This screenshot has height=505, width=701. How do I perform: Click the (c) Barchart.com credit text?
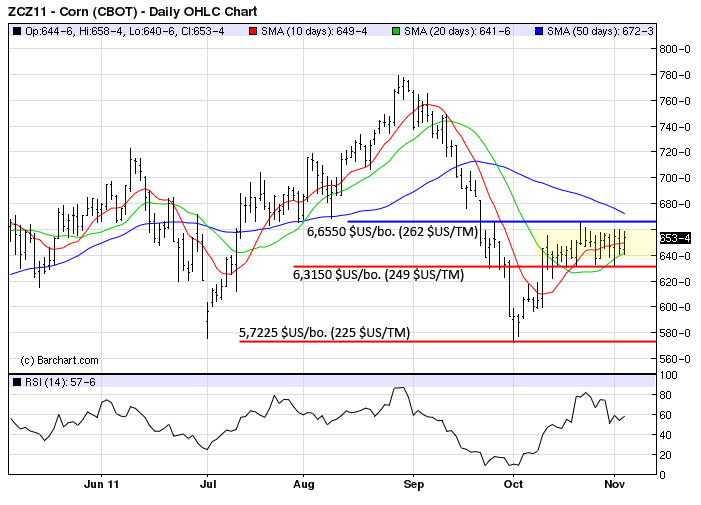point(59,360)
